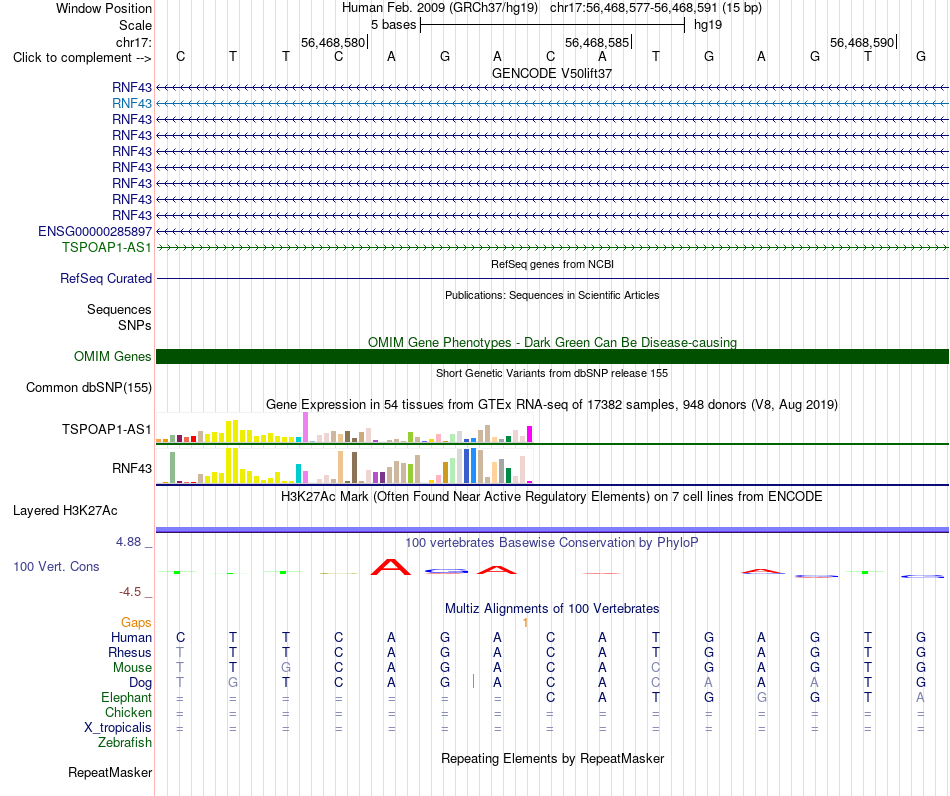Open 'OMIM Gene Phenotypes' track title

[x=552, y=342]
